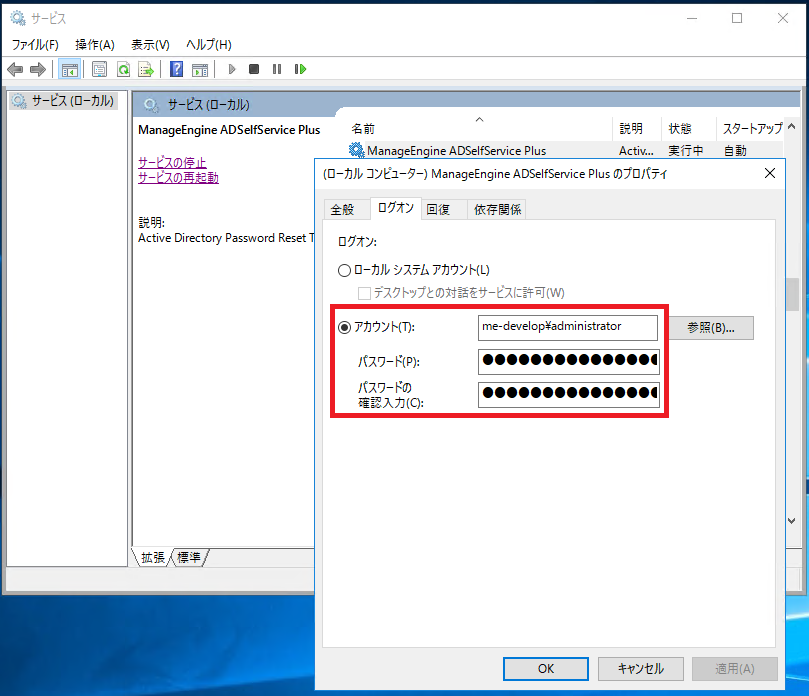
Task: Switch to the 依存関係 tab
Action: [497, 209]
